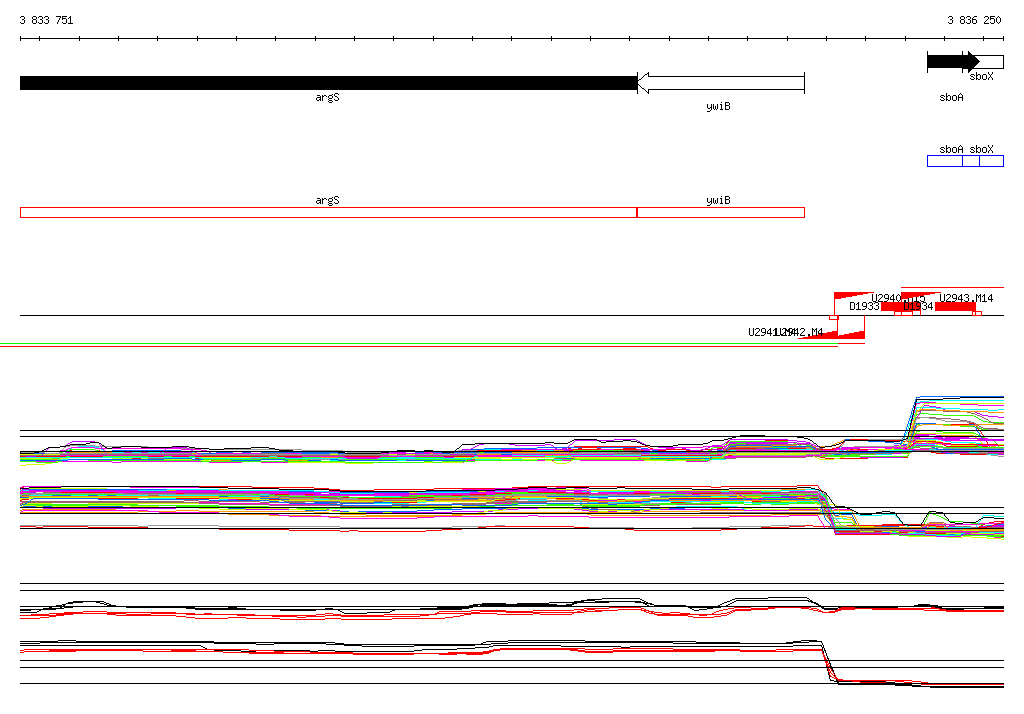This screenshot has width=1024, height=714.
Task: Click the blue expression peak near sboA
Action: click(959, 397)
